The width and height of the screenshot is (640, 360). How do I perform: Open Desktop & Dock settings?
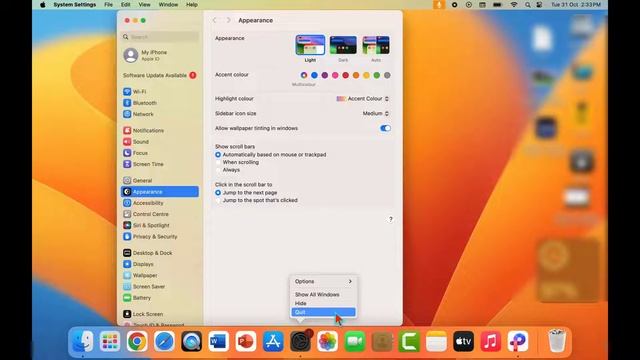[160, 253]
